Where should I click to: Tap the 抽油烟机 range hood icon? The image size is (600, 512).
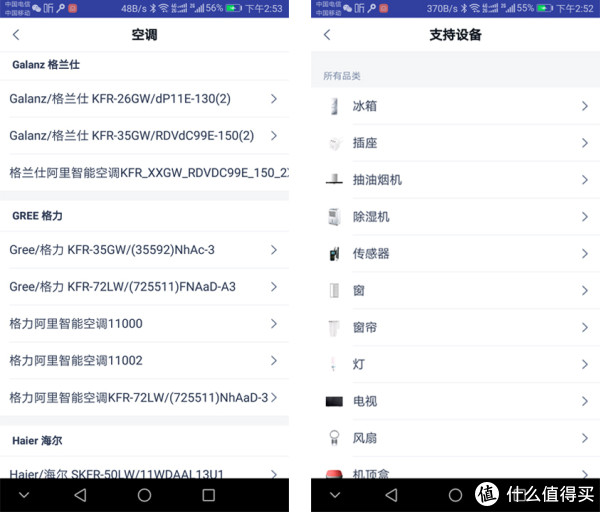tap(334, 180)
